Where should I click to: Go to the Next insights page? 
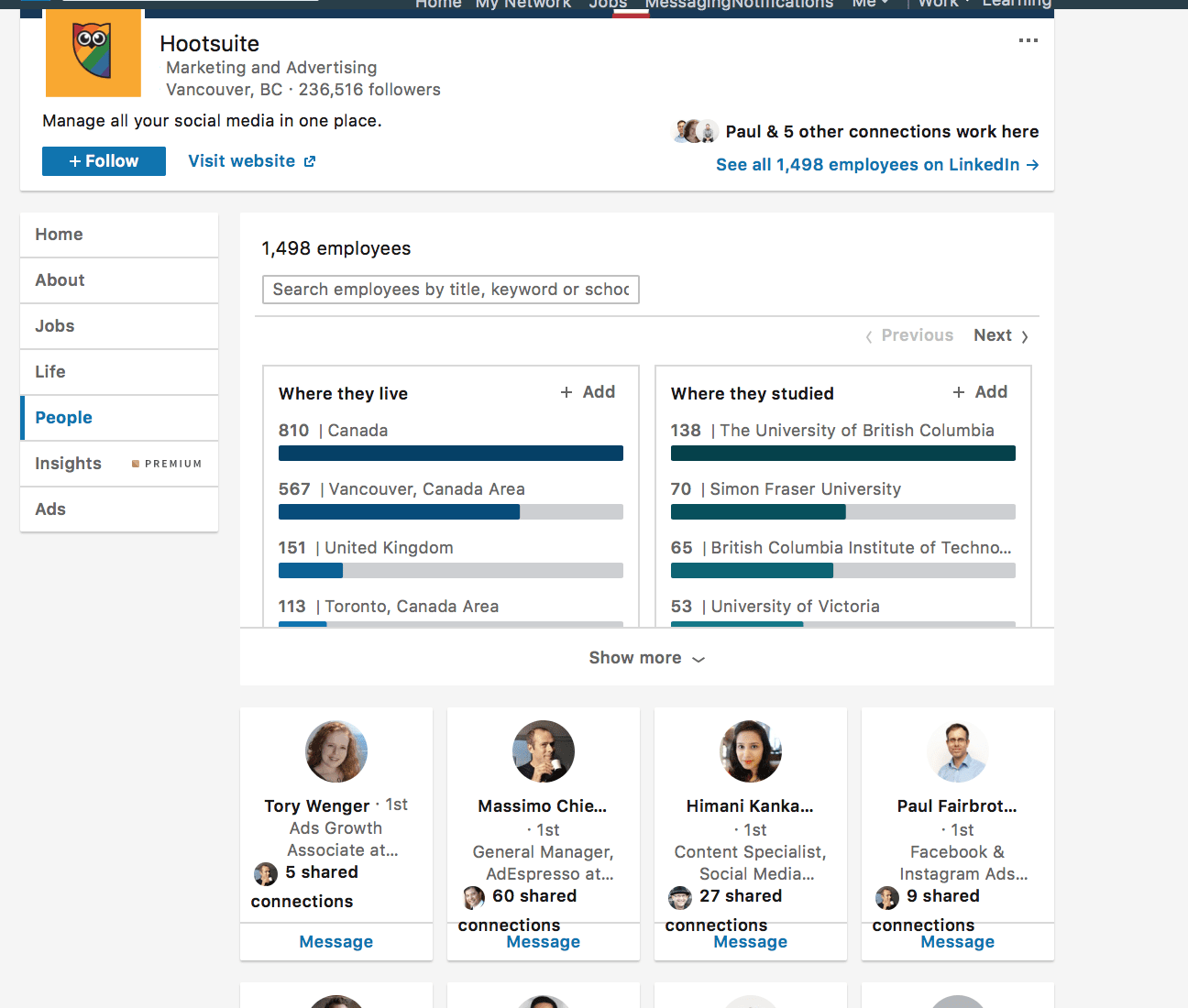pyautogui.click(x=1001, y=335)
